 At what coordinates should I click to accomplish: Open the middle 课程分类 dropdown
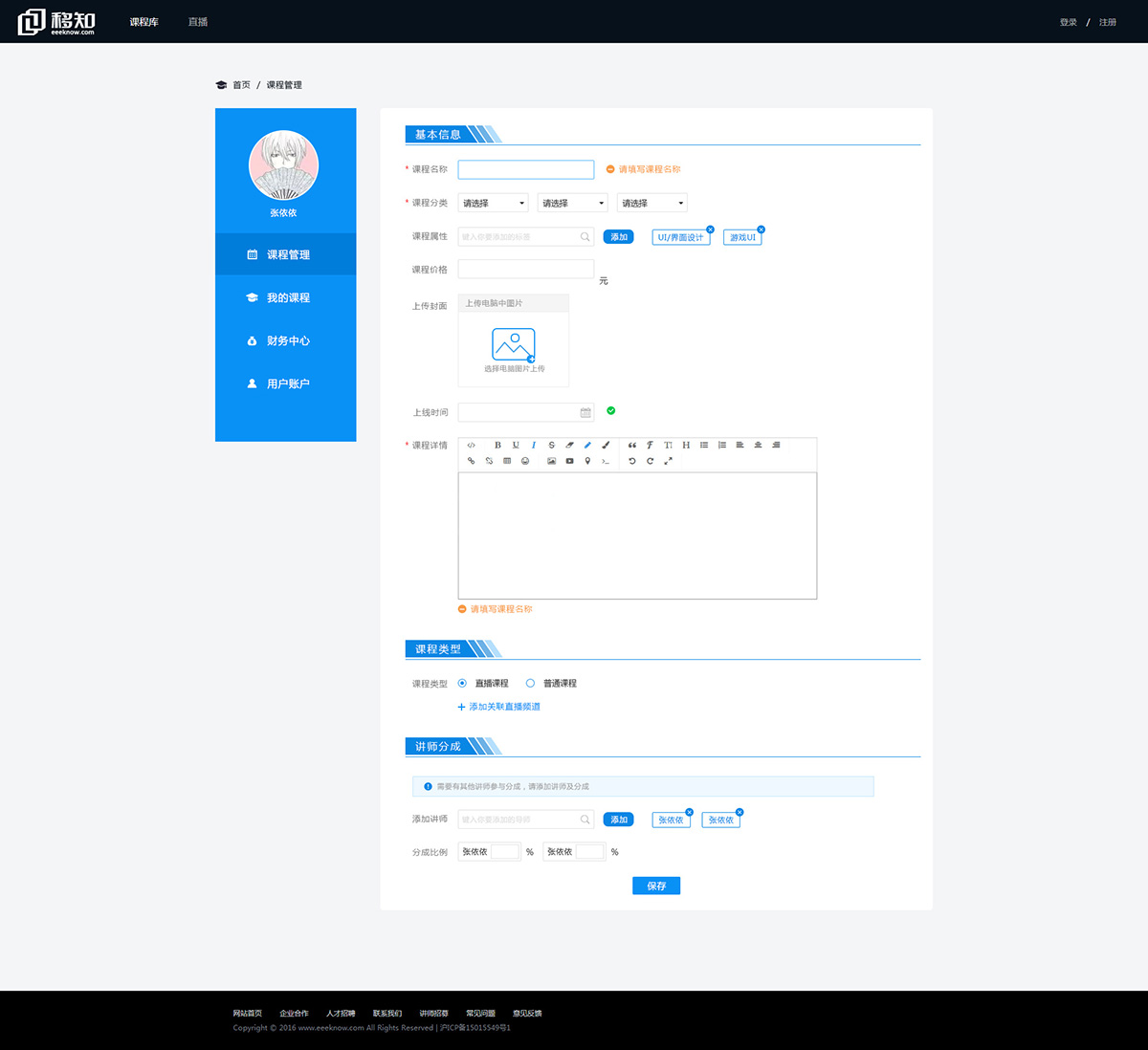573,203
